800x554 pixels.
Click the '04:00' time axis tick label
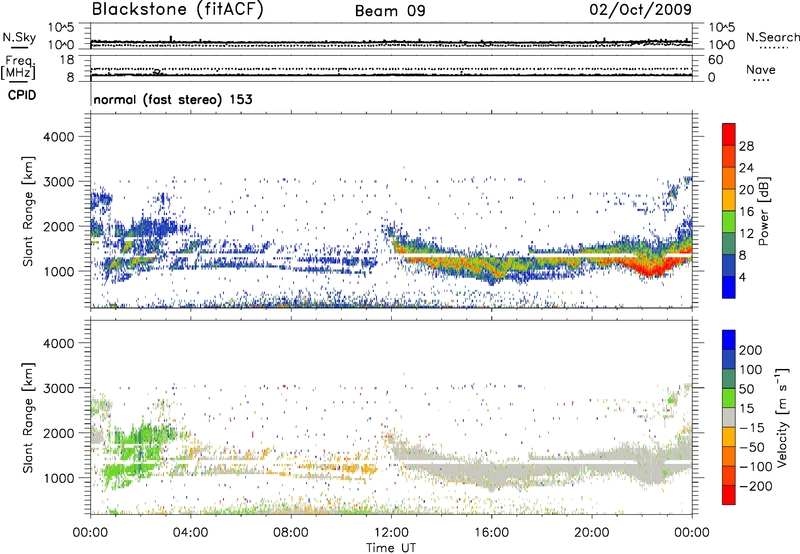tap(191, 533)
